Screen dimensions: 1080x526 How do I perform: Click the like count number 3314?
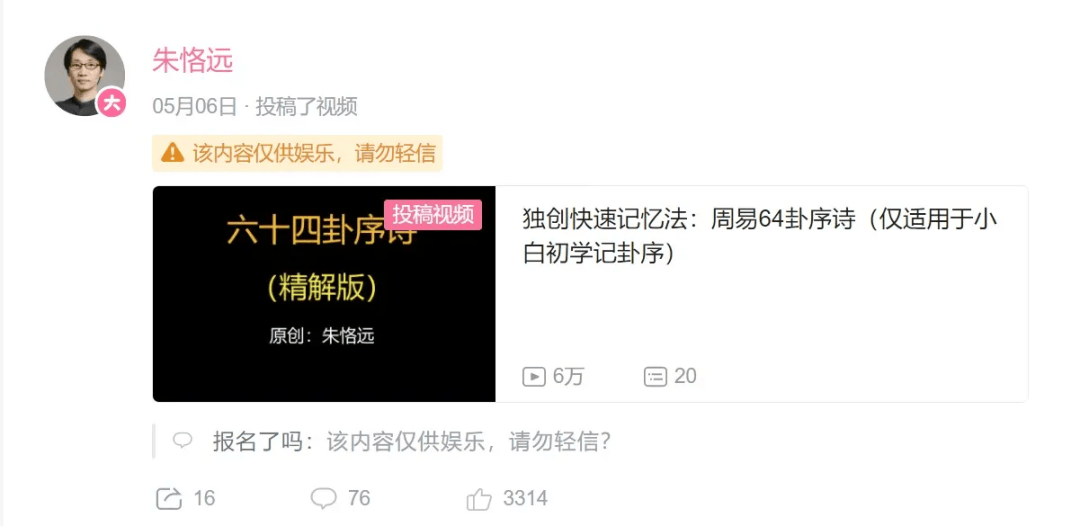[x=525, y=498]
